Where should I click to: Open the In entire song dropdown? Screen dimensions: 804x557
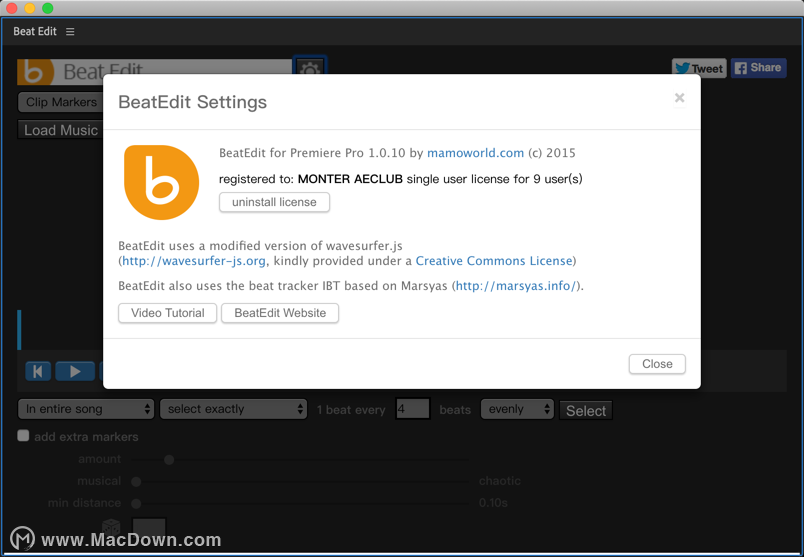click(86, 409)
